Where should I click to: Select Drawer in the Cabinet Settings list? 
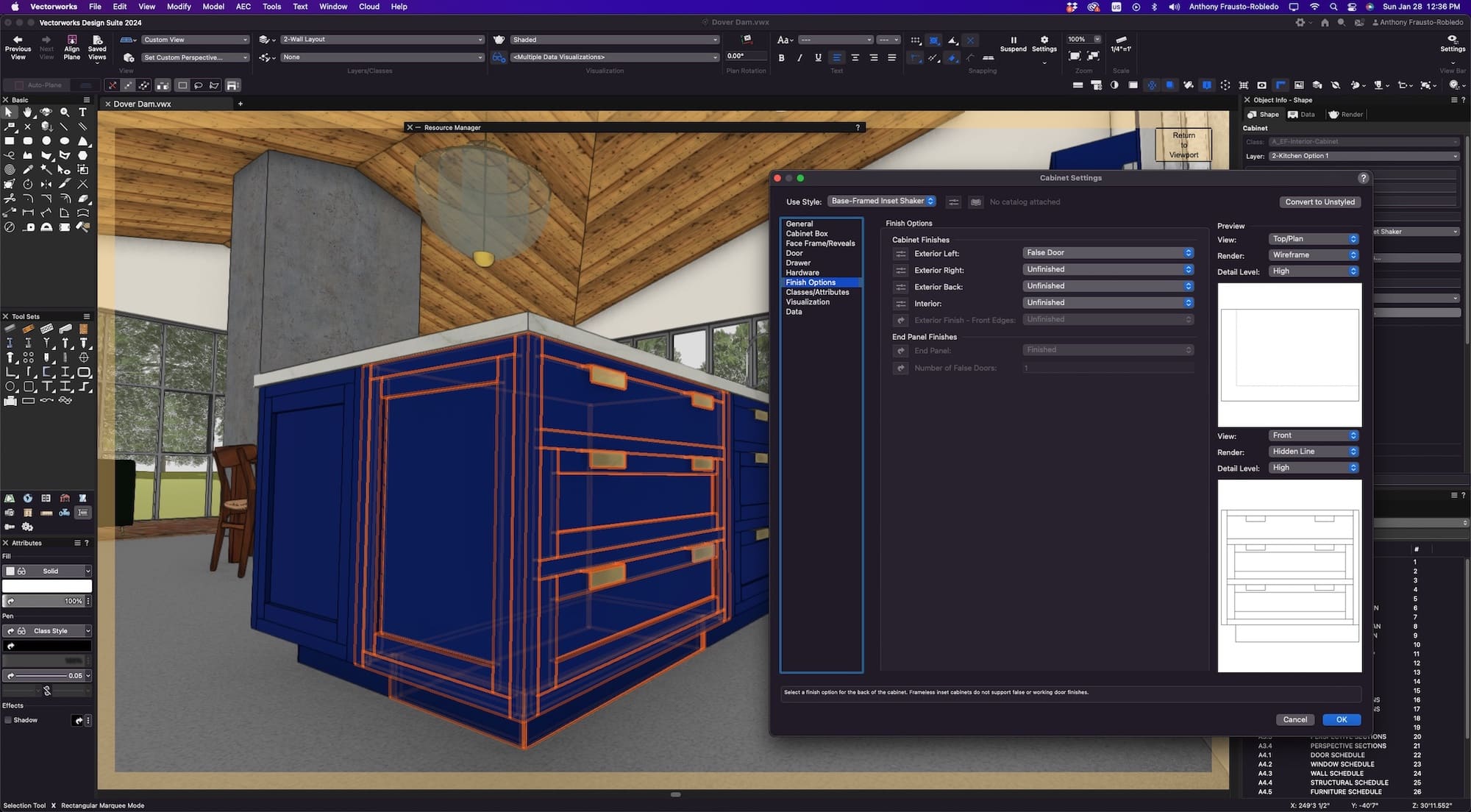799,263
